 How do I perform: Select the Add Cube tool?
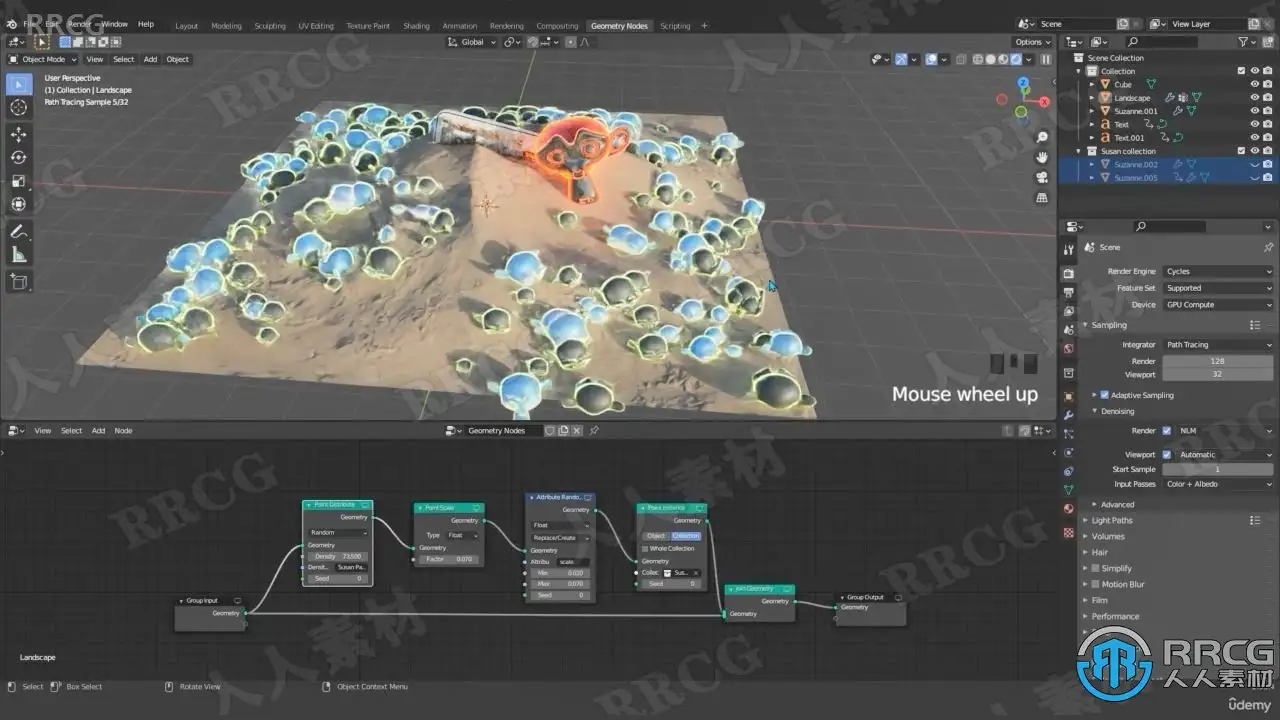pyautogui.click(x=18, y=282)
